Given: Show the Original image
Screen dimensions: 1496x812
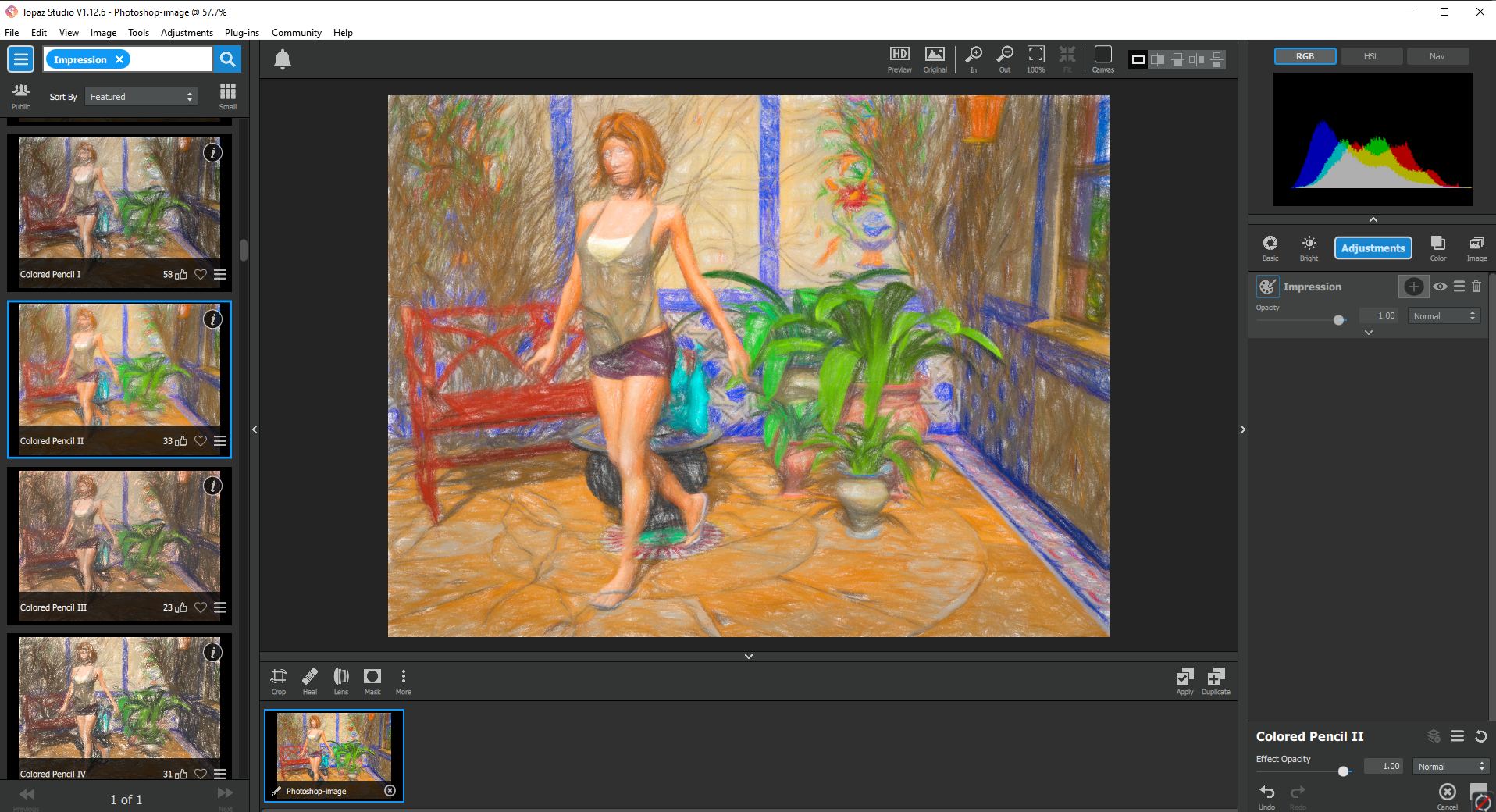Looking at the screenshot, I should (935, 59).
